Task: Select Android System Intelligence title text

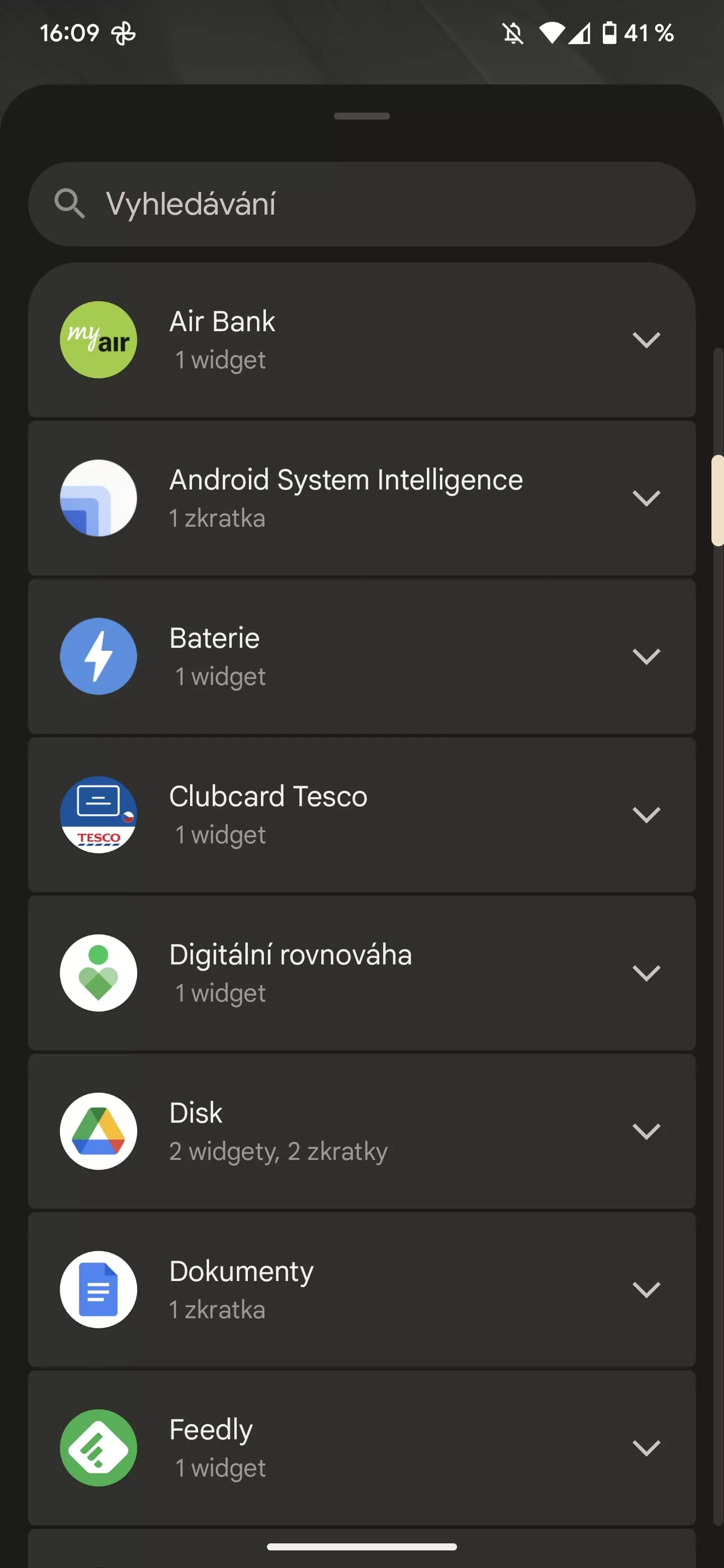Action: point(346,479)
